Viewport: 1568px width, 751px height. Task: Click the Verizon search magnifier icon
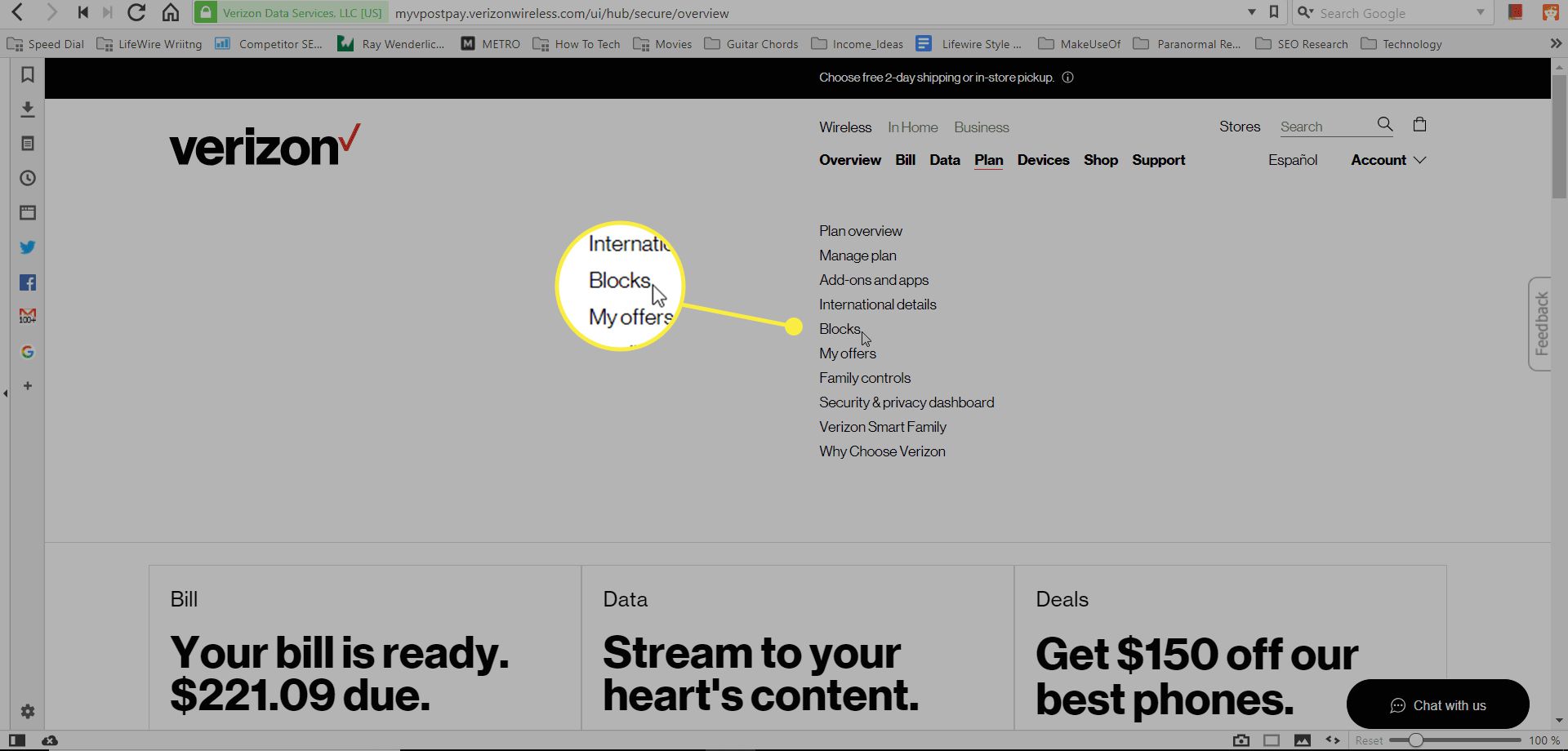pyautogui.click(x=1385, y=124)
